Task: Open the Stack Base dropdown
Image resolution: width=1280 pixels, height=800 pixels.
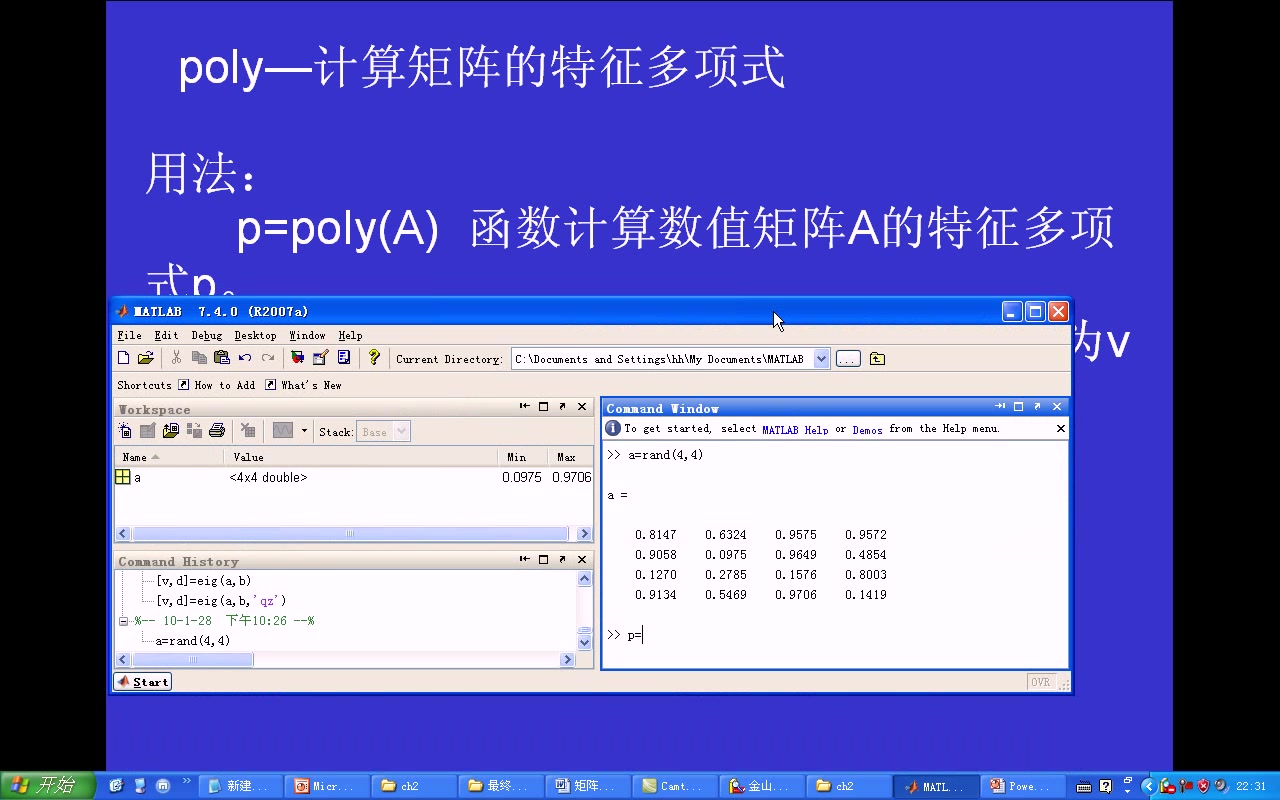Action: click(x=383, y=432)
